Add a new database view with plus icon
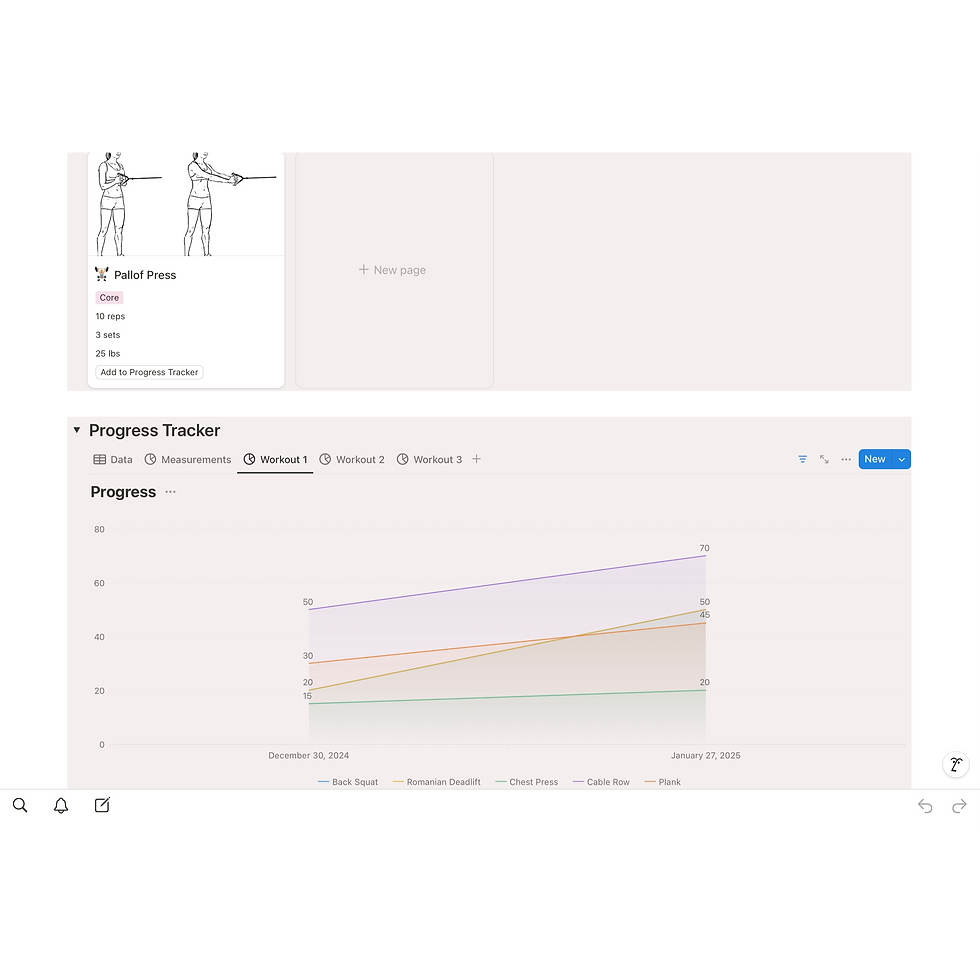The height and width of the screenshot is (980, 980). coord(476,459)
